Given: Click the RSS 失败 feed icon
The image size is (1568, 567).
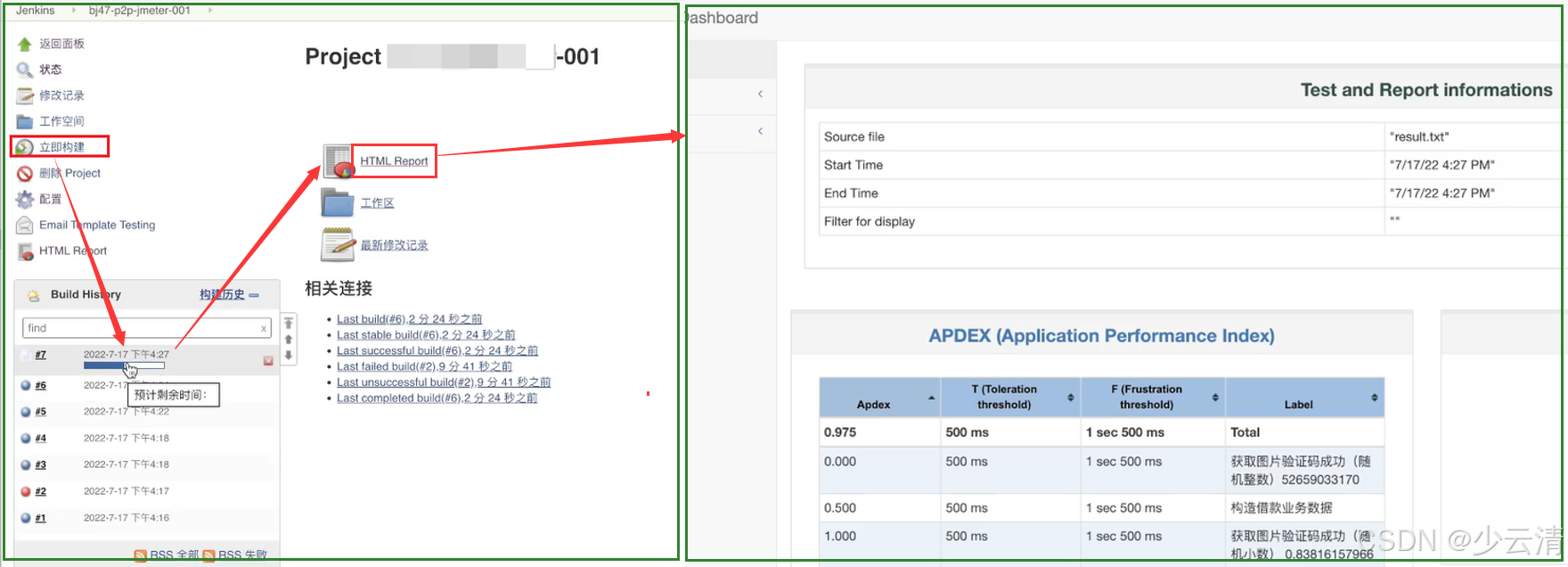Looking at the screenshot, I should (x=208, y=555).
